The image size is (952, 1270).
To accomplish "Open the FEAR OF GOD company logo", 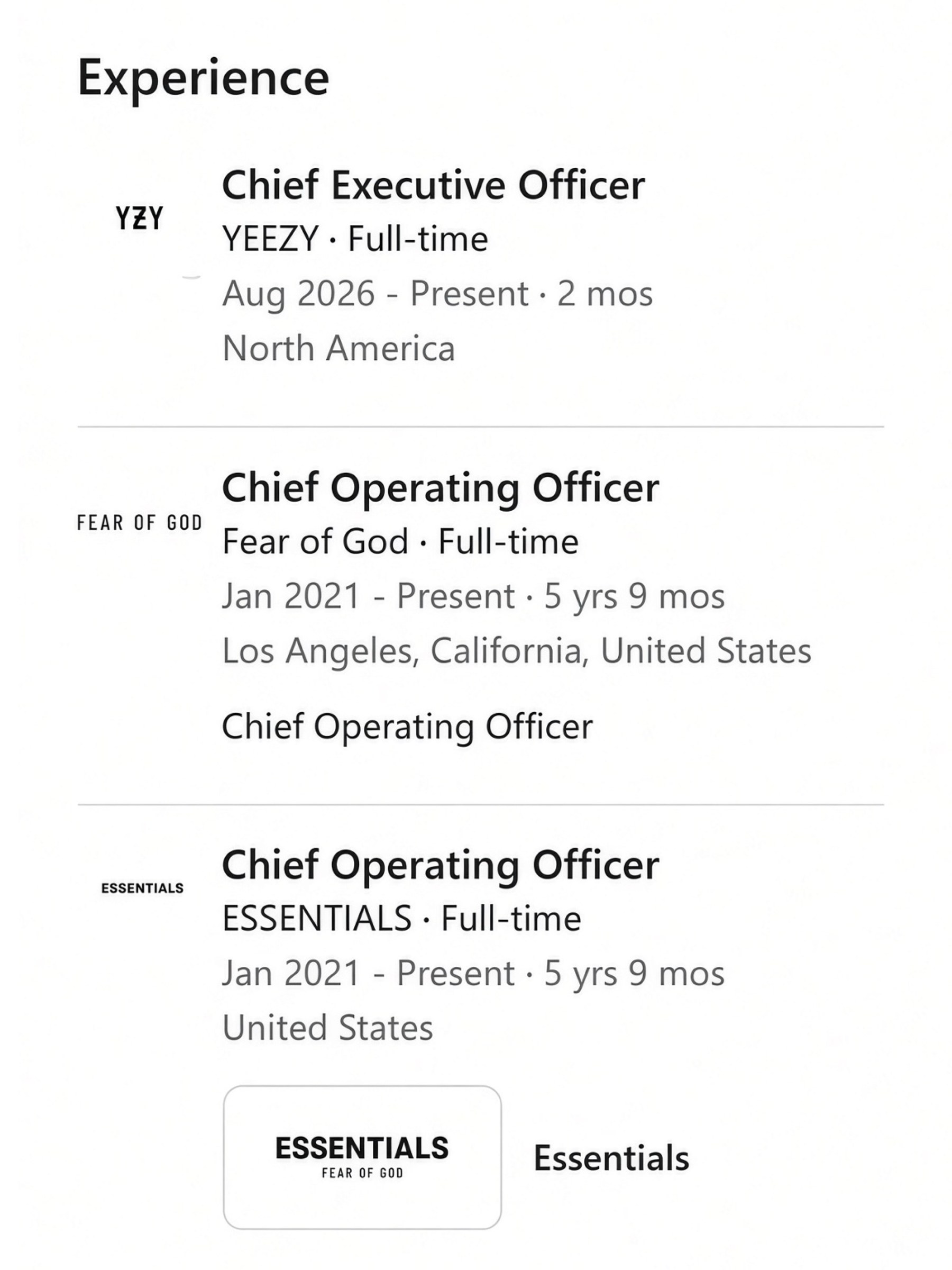I will pos(140,523).
